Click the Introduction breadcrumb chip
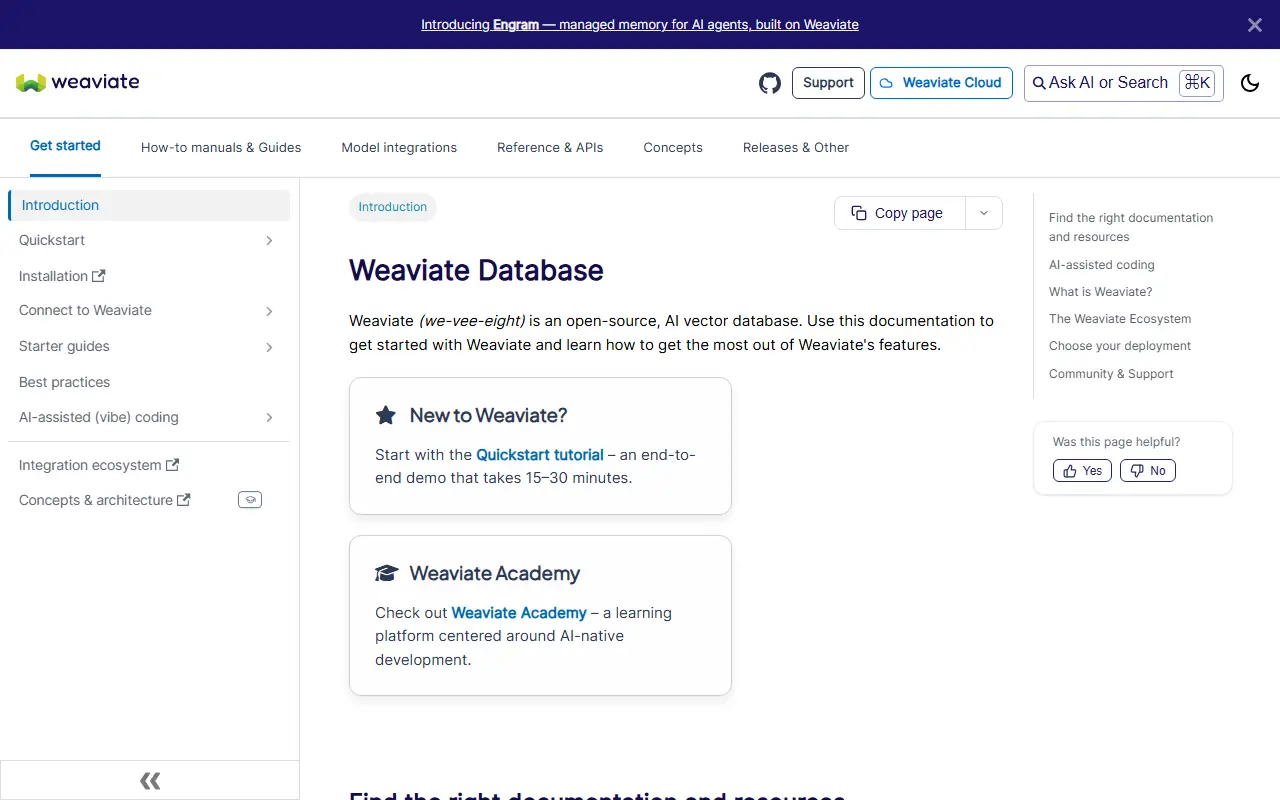 click(393, 207)
